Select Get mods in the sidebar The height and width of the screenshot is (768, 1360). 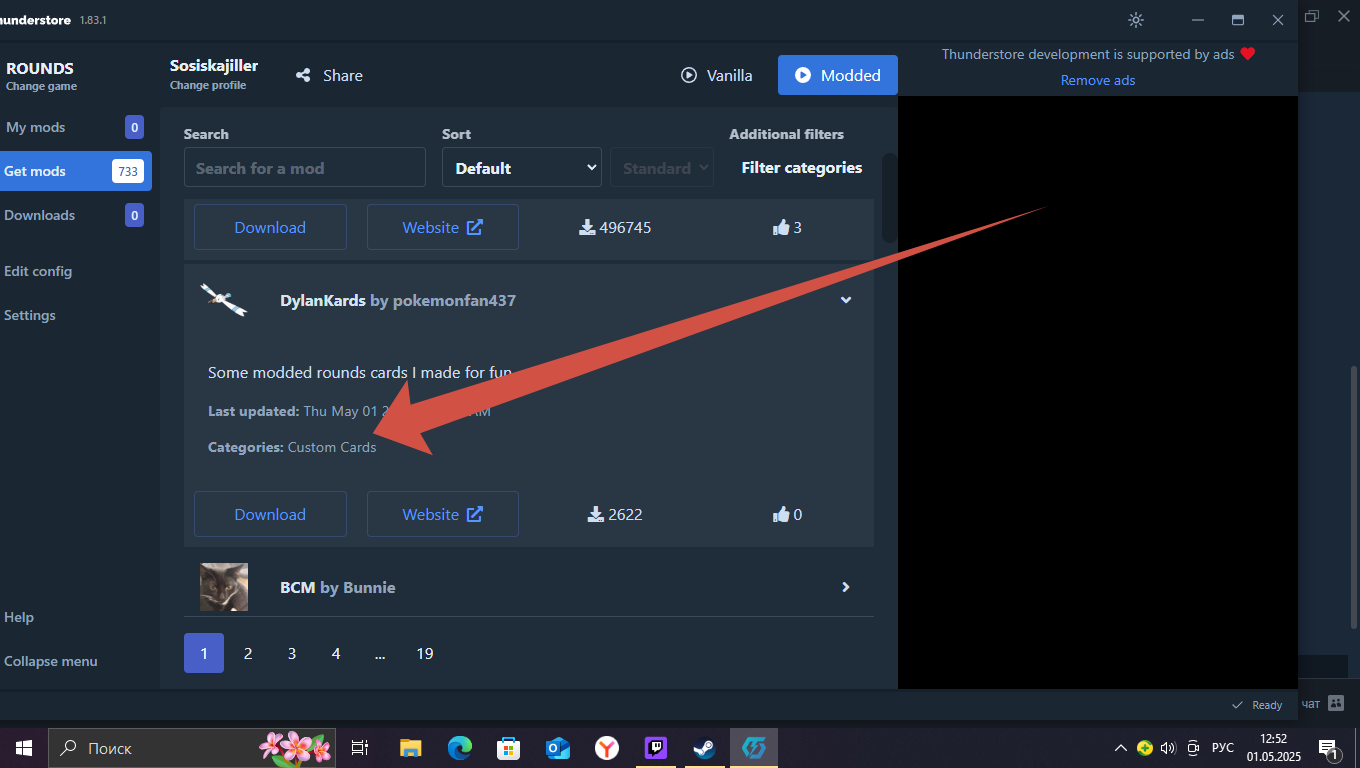[76, 171]
